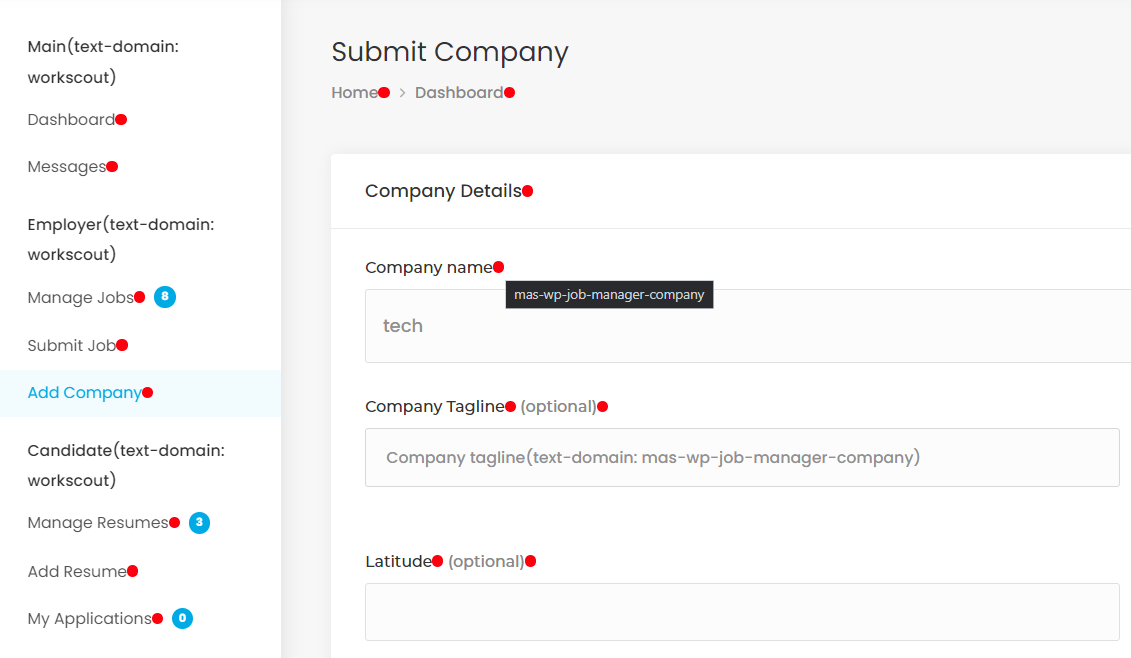Open Messages in the sidebar
The height and width of the screenshot is (658, 1131).
[x=66, y=167]
